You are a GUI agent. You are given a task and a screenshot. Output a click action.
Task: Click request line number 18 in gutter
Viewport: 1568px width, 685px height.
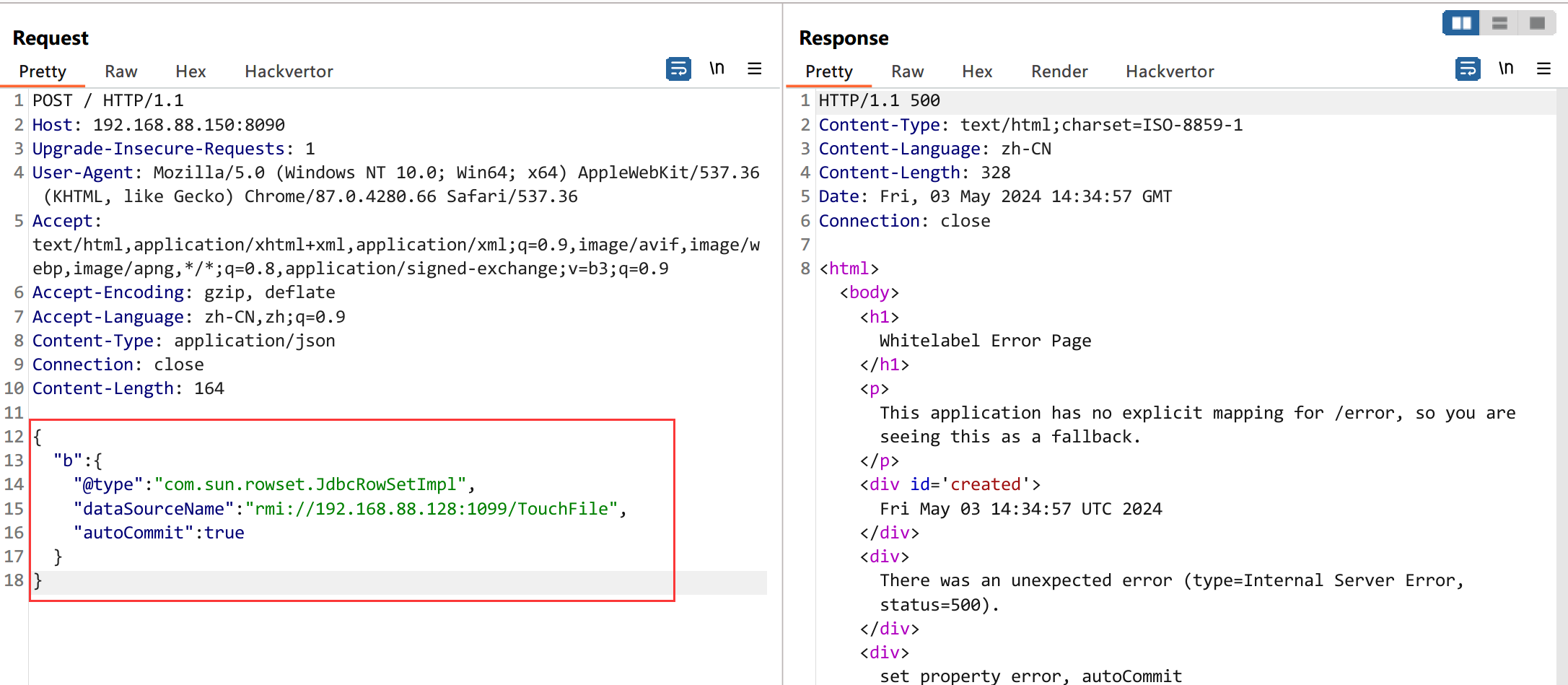[x=14, y=580]
